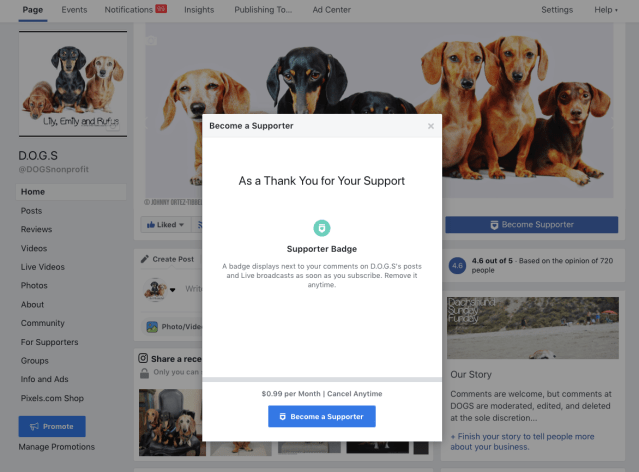The height and width of the screenshot is (472, 639).
Task: Click the green Supporter Badge icon
Action: (322, 228)
